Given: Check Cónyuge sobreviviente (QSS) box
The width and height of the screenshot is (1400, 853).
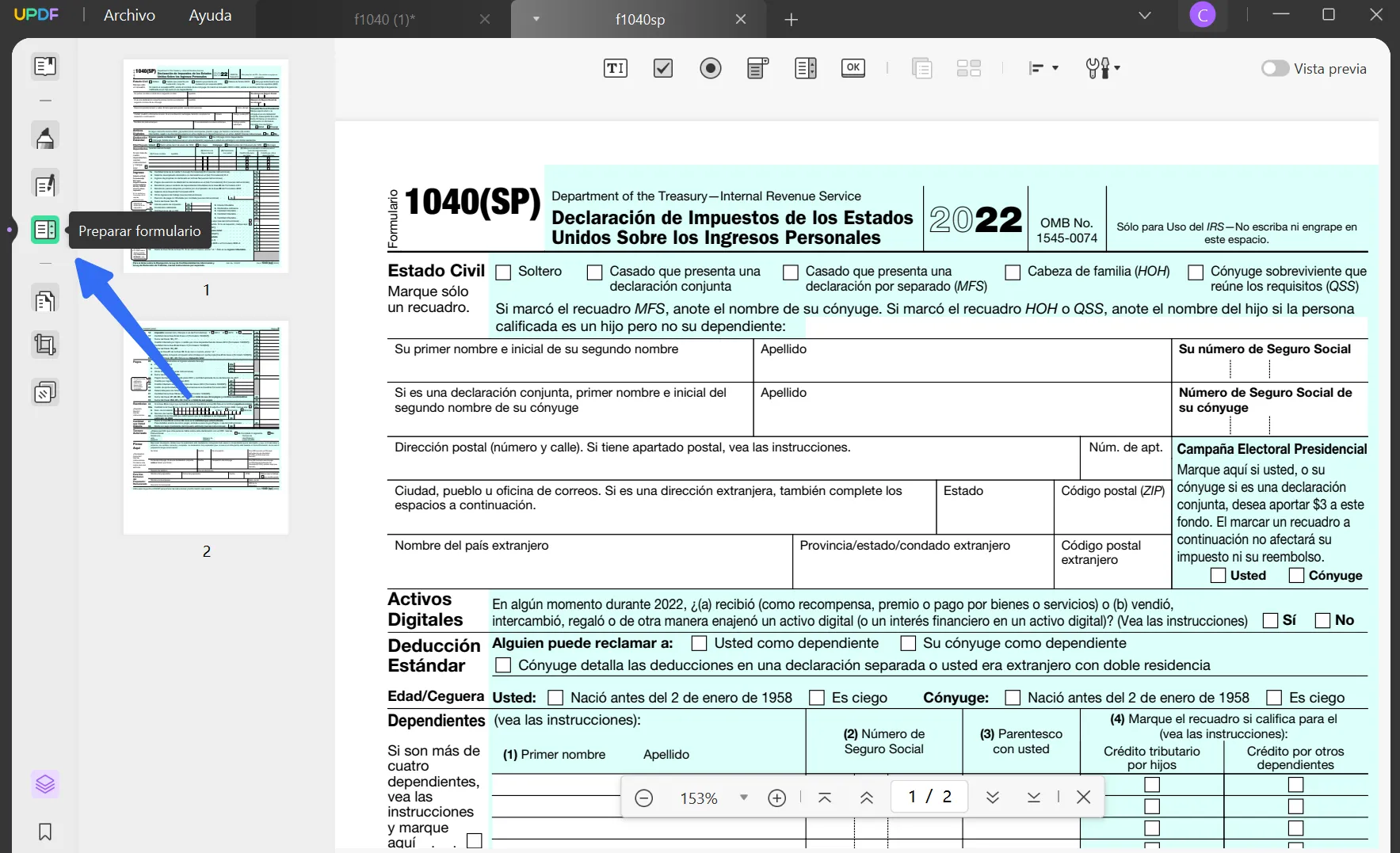Looking at the screenshot, I should (1196, 272).
